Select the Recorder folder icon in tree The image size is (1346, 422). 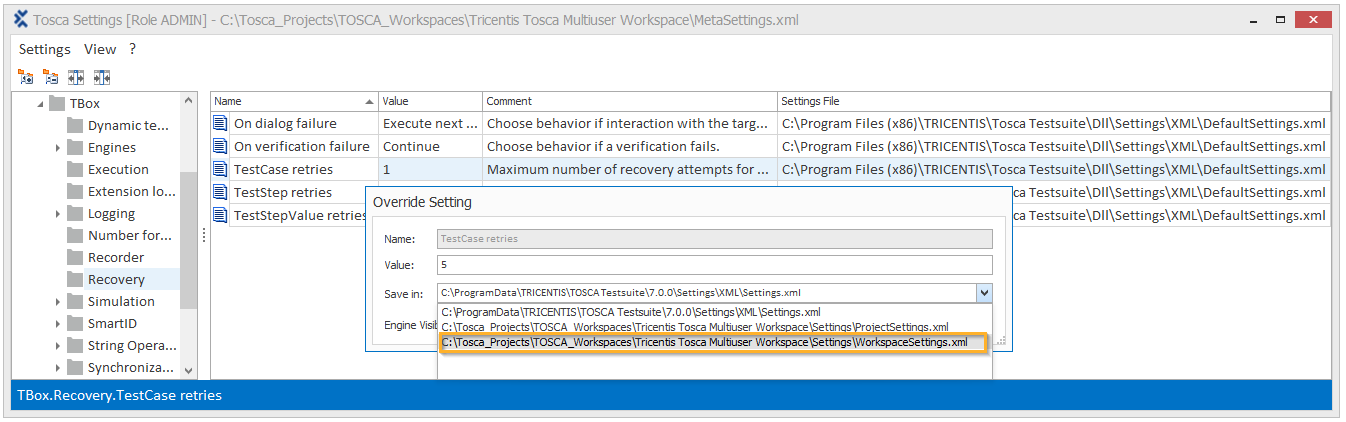coord(75,257)
